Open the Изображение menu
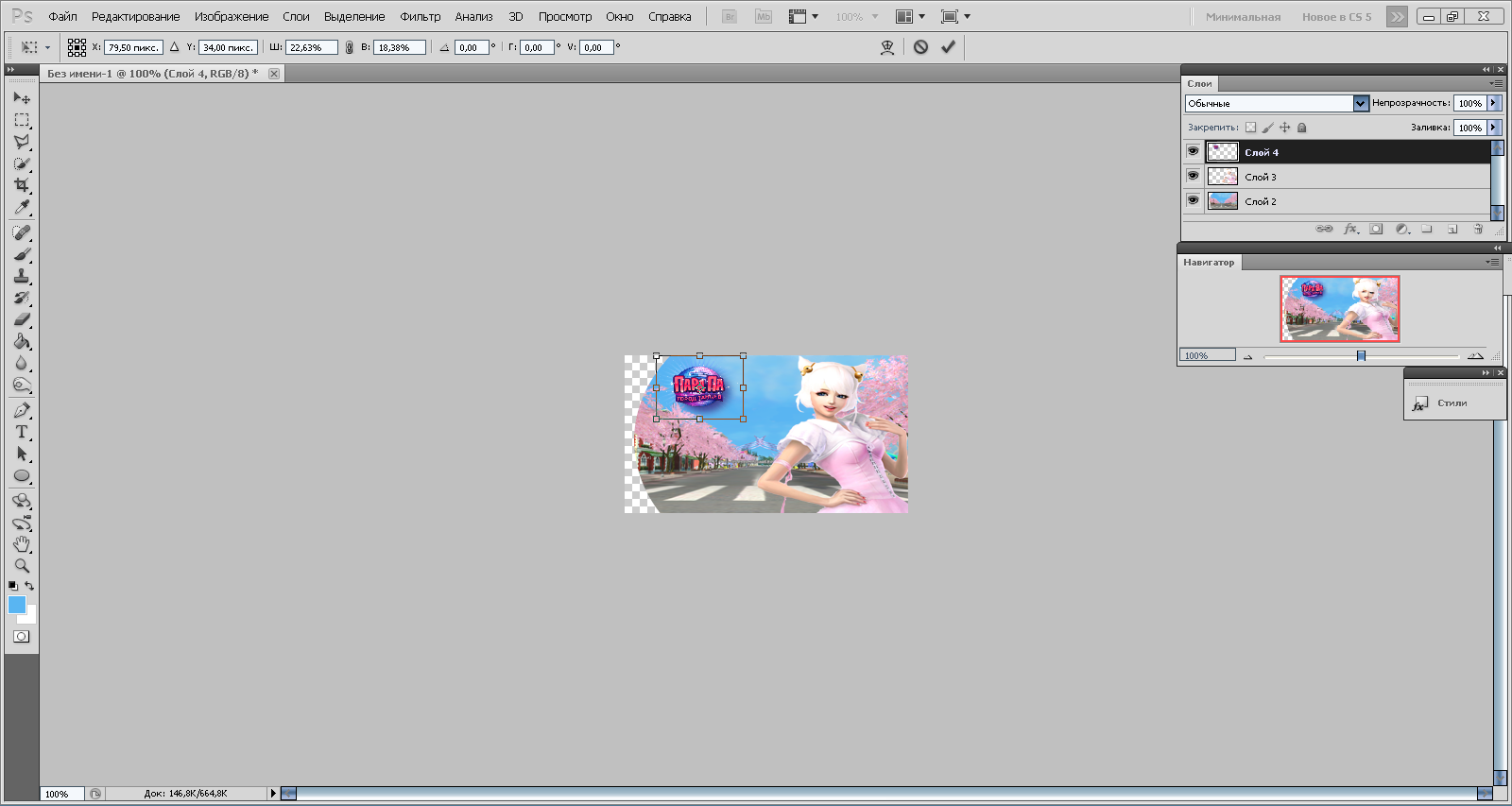Viewport: 1512px width, 806px height. click(x=232, y=17)
